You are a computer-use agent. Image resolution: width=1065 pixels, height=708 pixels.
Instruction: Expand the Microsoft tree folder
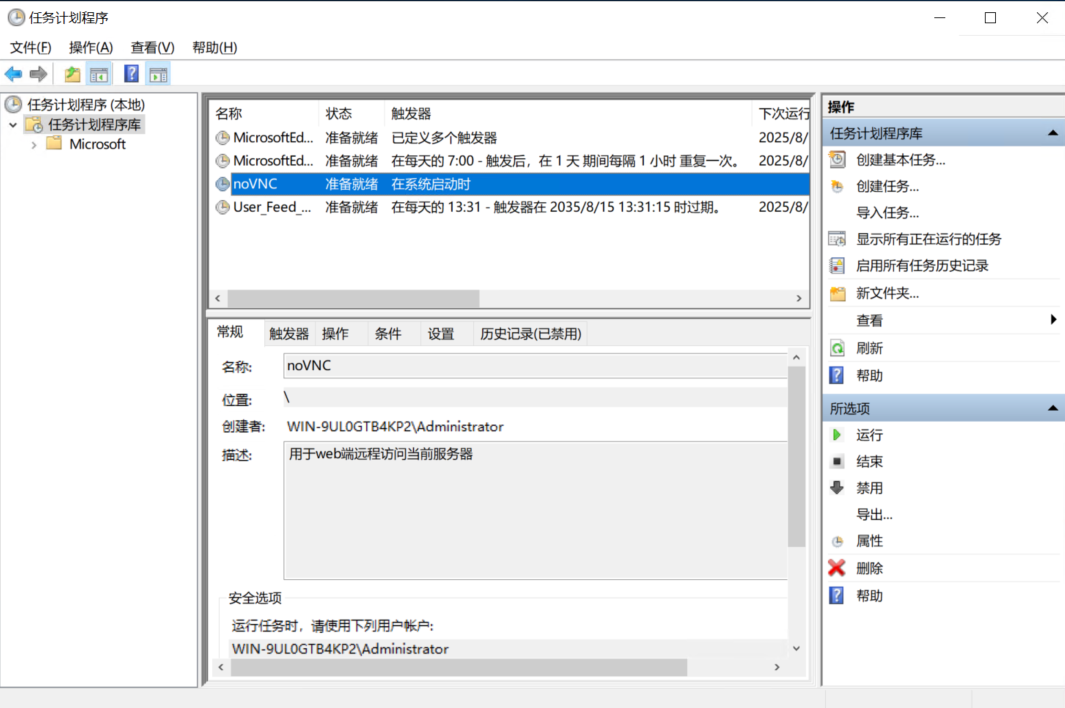click(x=34, y=145)
